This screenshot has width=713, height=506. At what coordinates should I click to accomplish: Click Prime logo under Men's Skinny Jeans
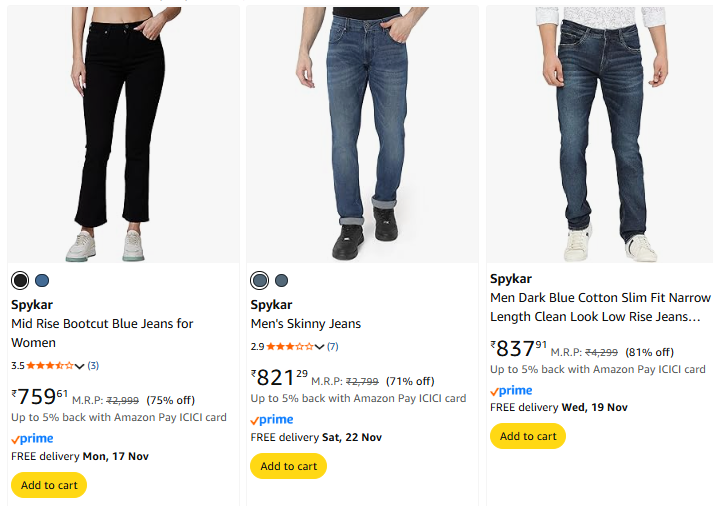coord(272,420)
